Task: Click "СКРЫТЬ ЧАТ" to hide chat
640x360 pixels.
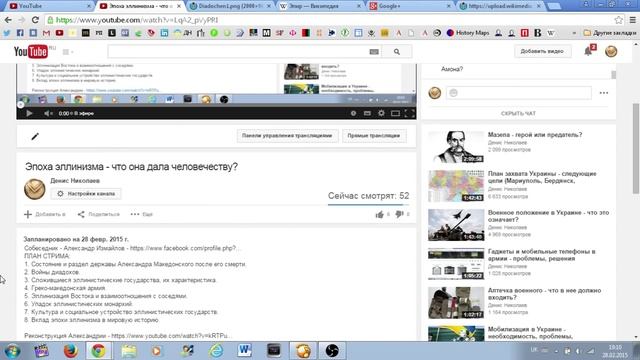Action: [x=518, y=113]
